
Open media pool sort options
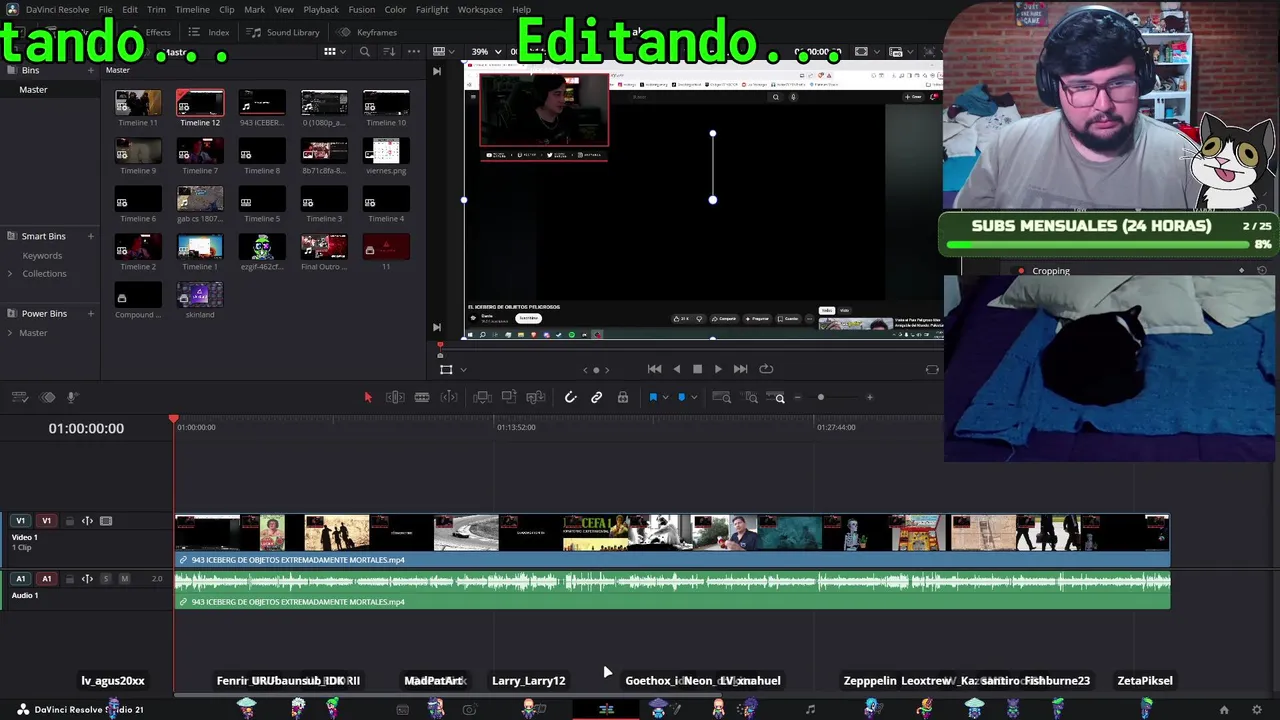pos(389,52)
